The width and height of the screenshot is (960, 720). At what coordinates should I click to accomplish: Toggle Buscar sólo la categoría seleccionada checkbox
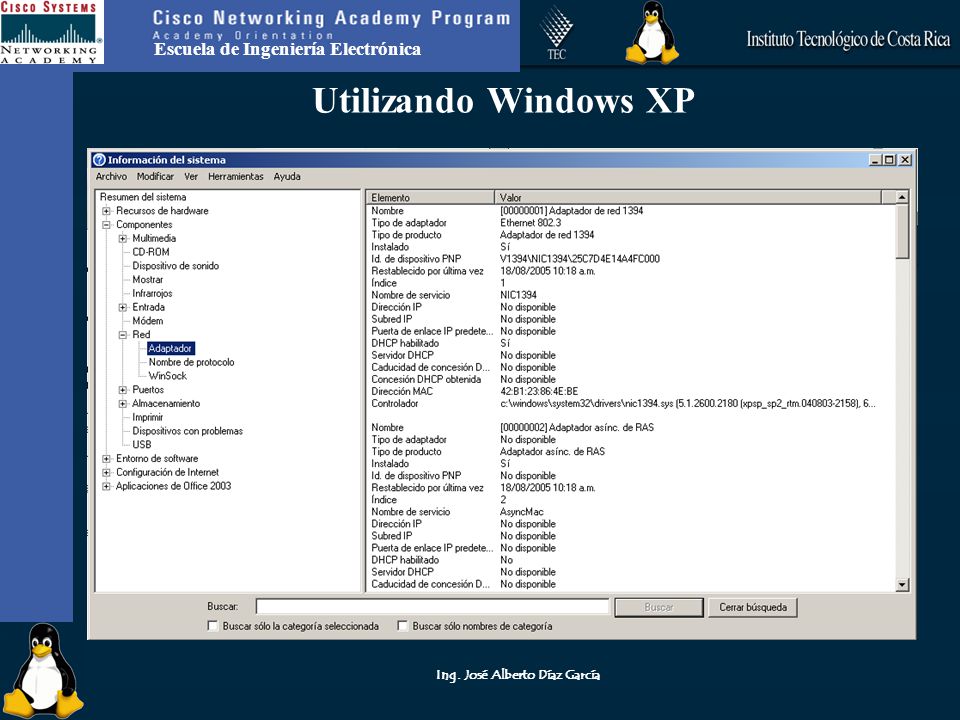[x=213, y=626]
